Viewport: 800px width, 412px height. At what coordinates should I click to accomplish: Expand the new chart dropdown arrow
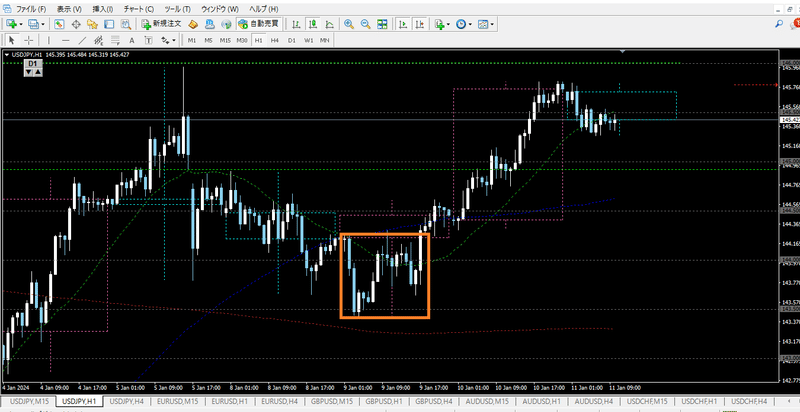point(20,24)
